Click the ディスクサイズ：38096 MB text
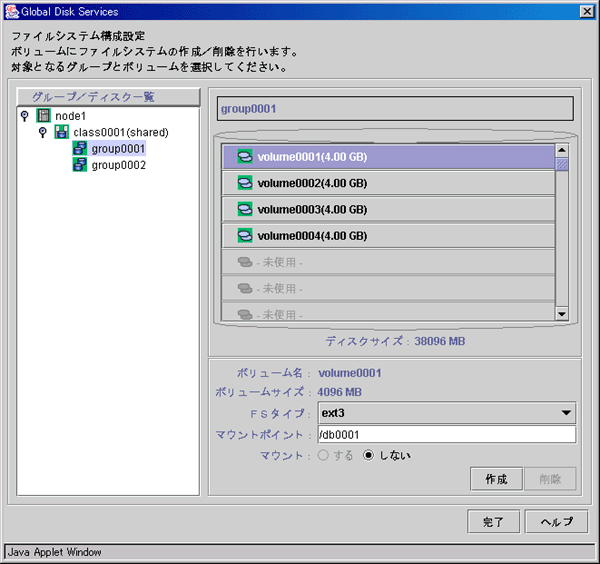This screenshot has width=600, height=564. tap(395, 341)
